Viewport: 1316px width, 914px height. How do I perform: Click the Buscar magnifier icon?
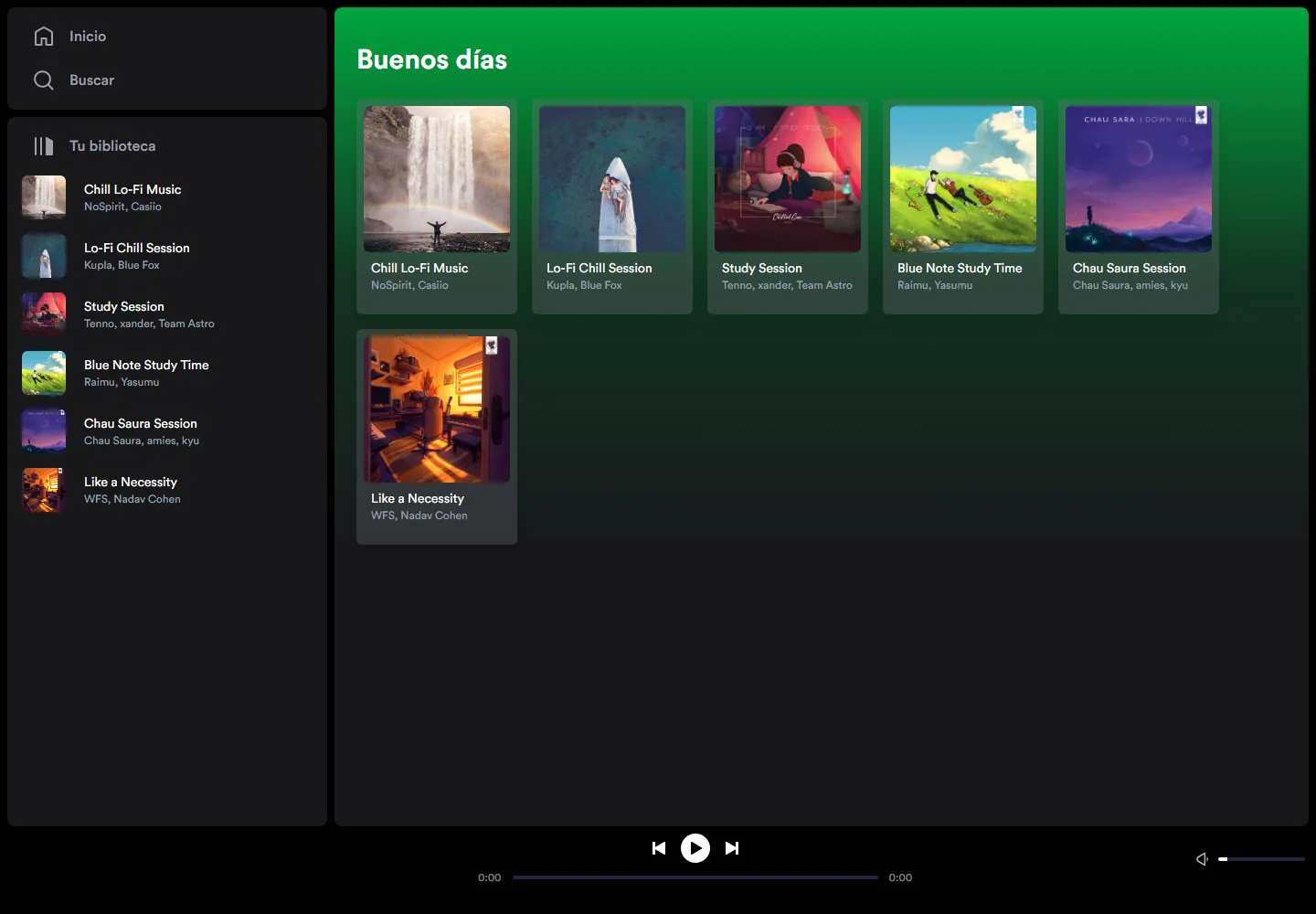point(44,80)
